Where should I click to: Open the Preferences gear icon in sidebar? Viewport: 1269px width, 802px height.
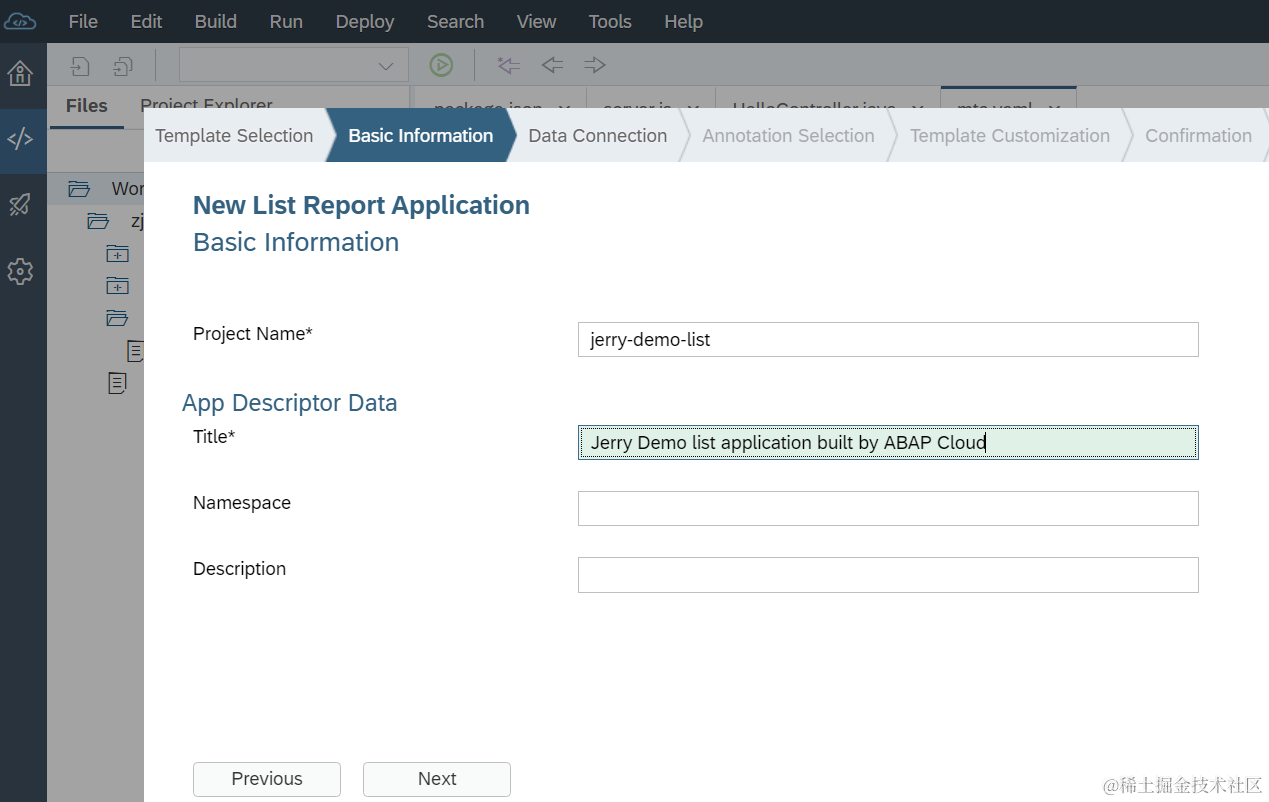[x=20, y=271]
